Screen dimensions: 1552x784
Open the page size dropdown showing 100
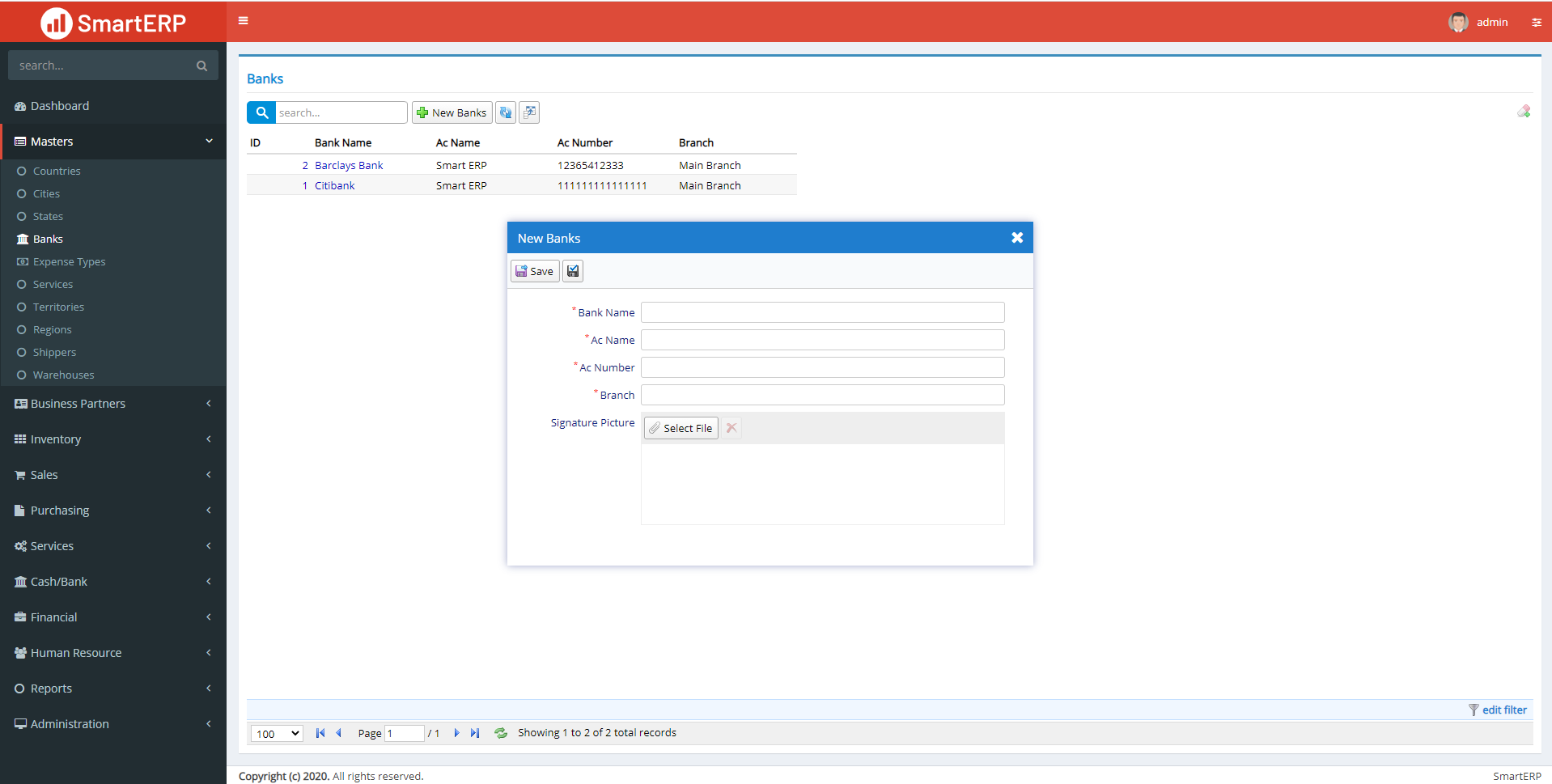tap(276, 733)
